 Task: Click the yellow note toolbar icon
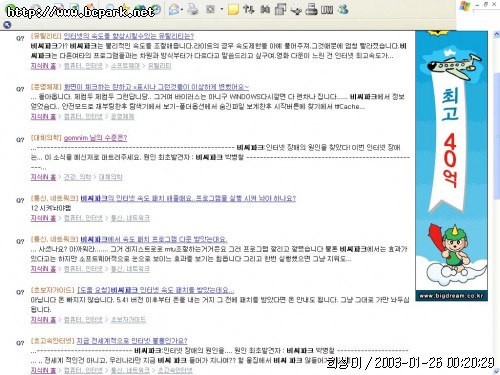click(233, 9)
